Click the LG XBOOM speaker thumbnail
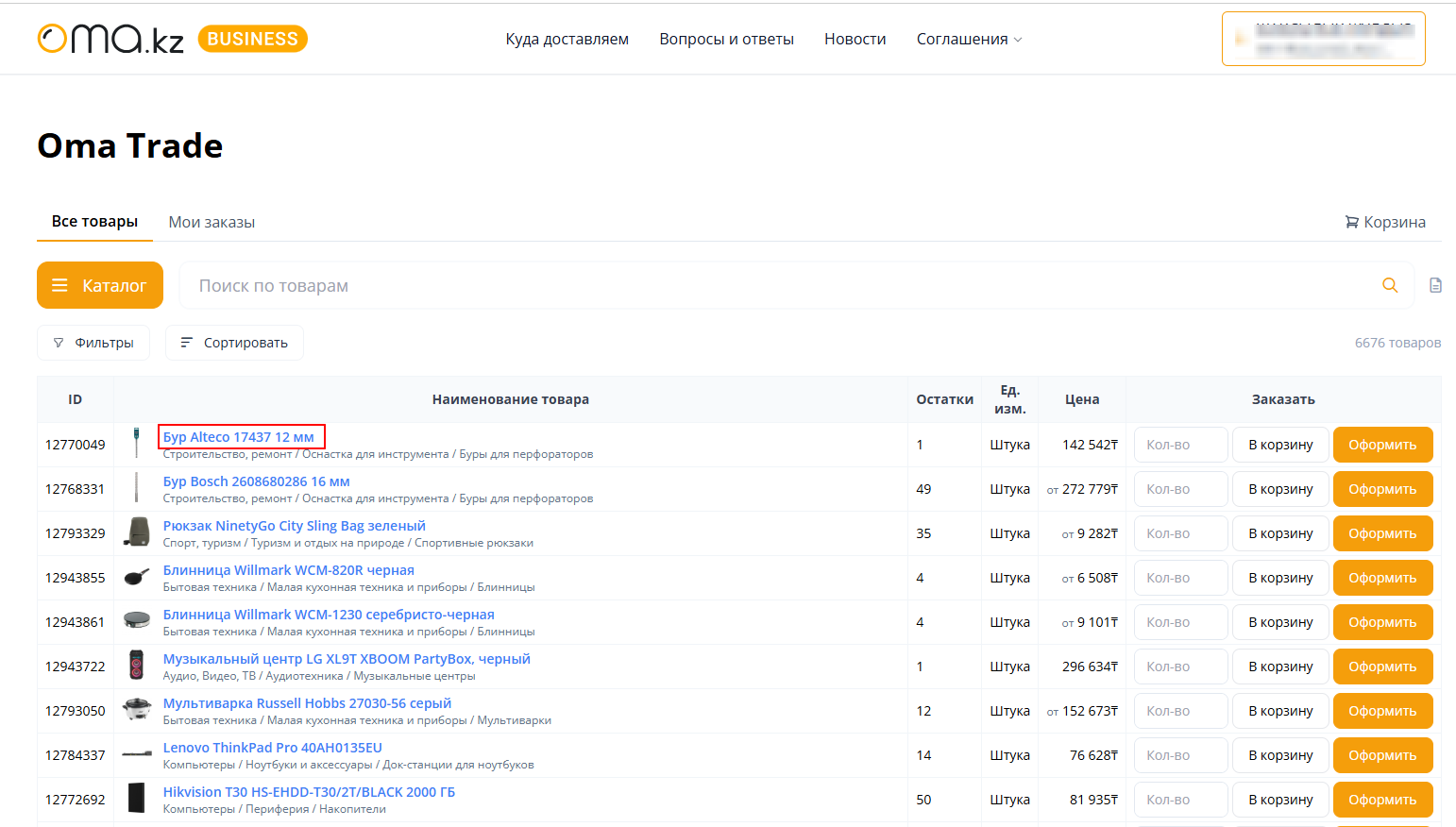Viewport: 1456px width, 827px height. (137, 666)
